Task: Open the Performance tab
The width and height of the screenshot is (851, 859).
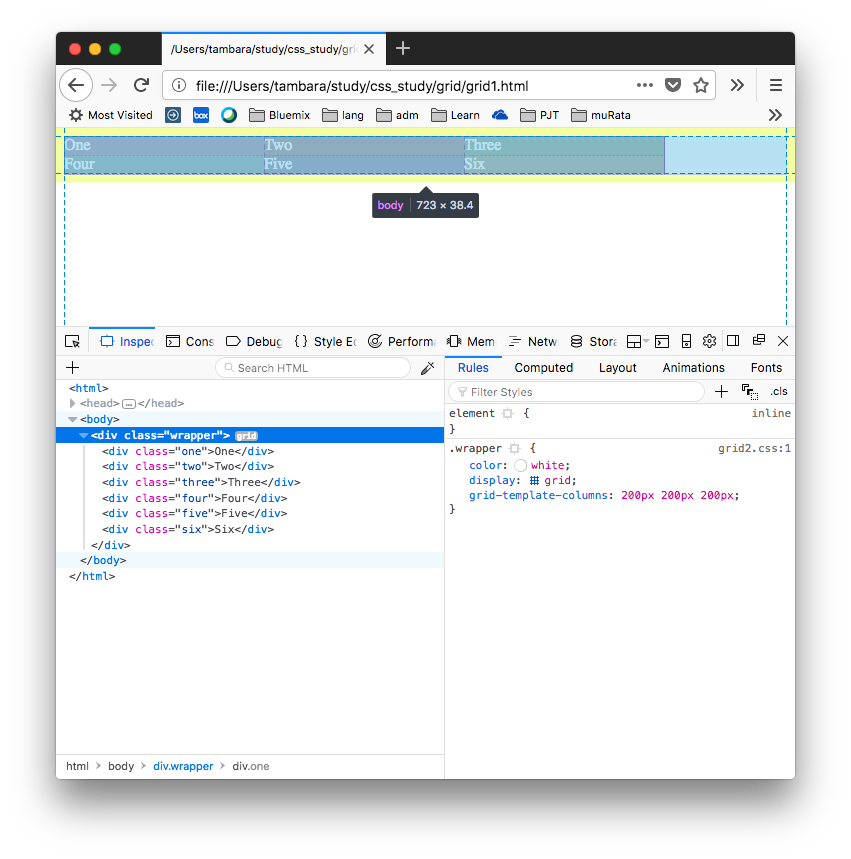Action: [x=401, y=341]
